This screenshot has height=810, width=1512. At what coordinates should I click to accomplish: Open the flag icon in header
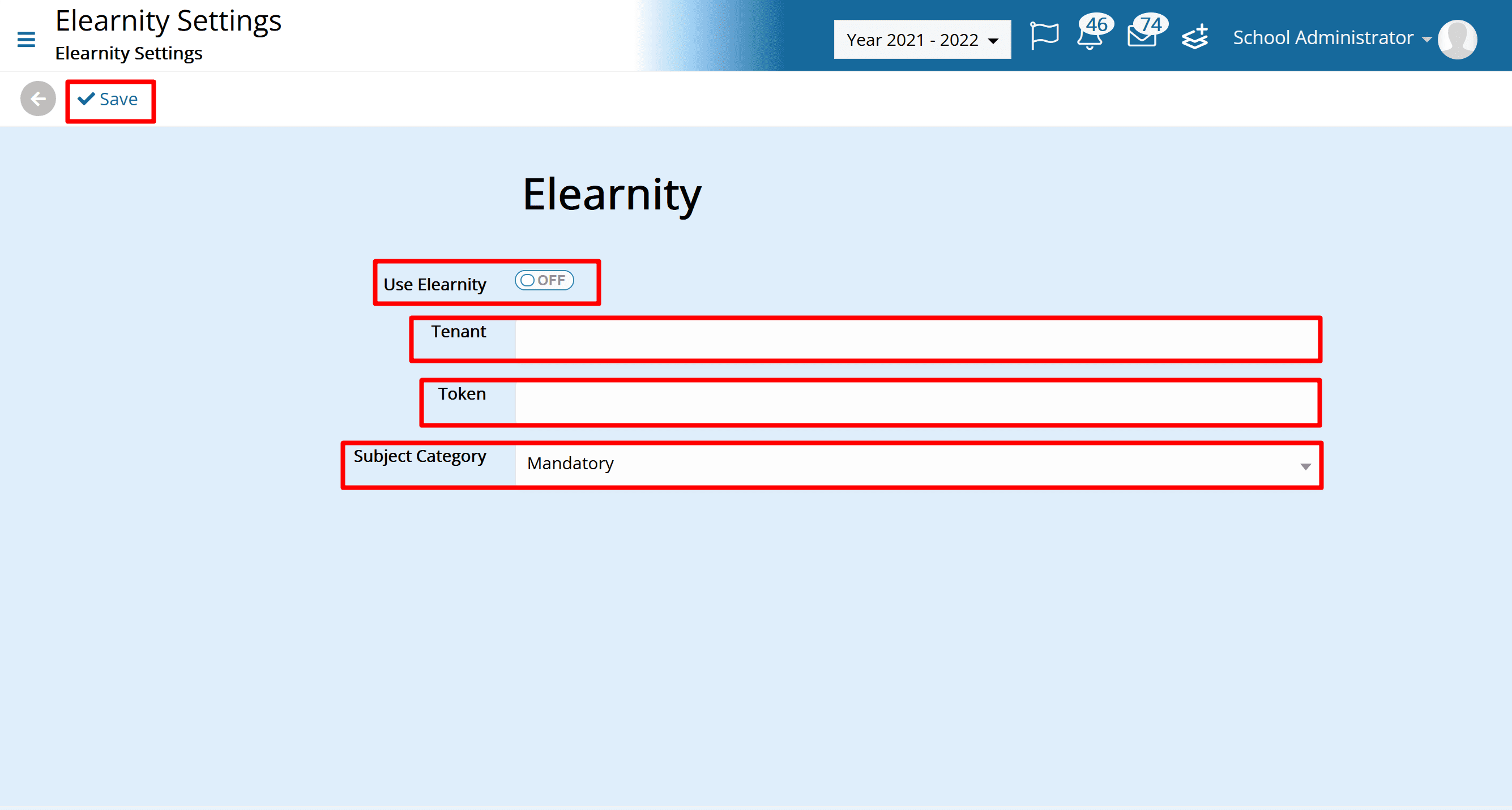(1044, 36)
